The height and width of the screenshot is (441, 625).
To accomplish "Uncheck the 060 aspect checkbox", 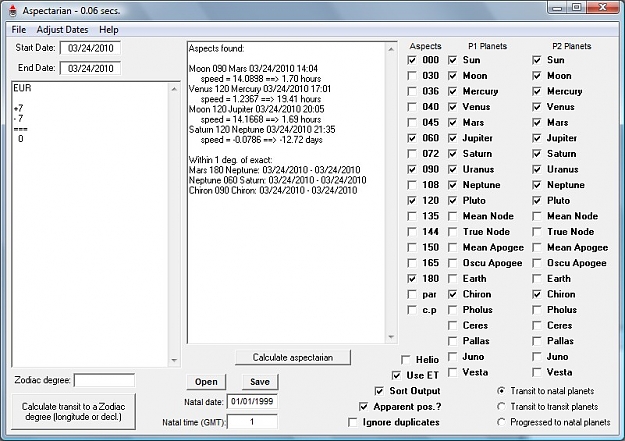I will (412, 138).
